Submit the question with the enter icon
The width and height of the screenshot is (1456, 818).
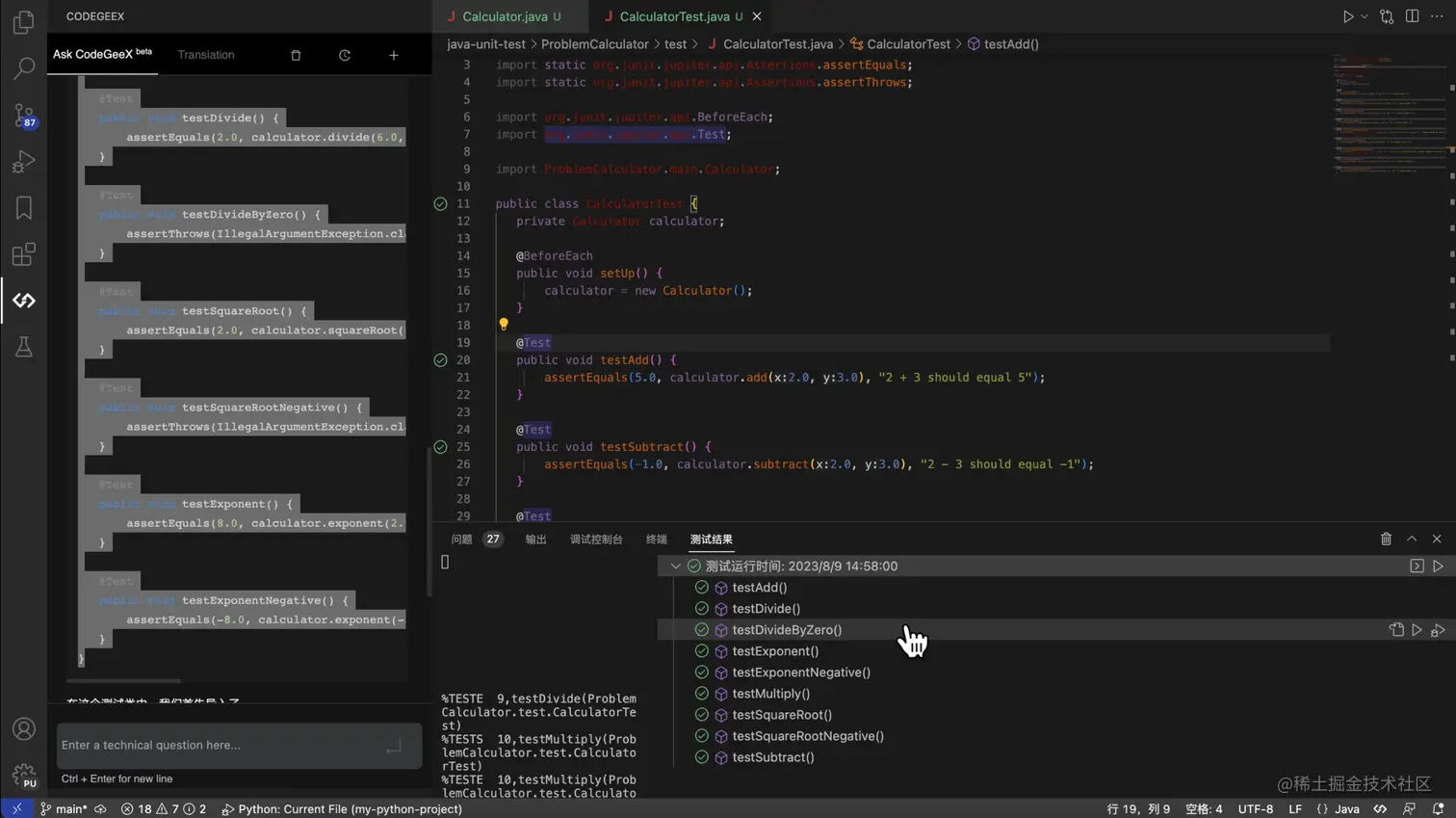[x=394, y=747]
